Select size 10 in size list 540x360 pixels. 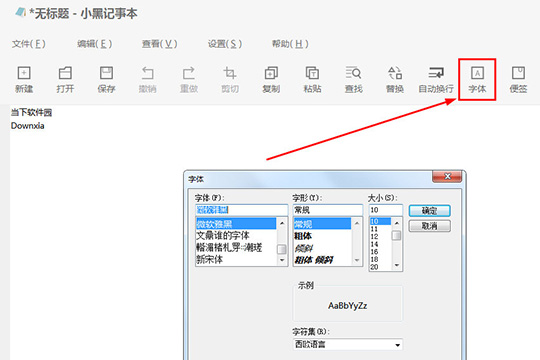(380, 221)
